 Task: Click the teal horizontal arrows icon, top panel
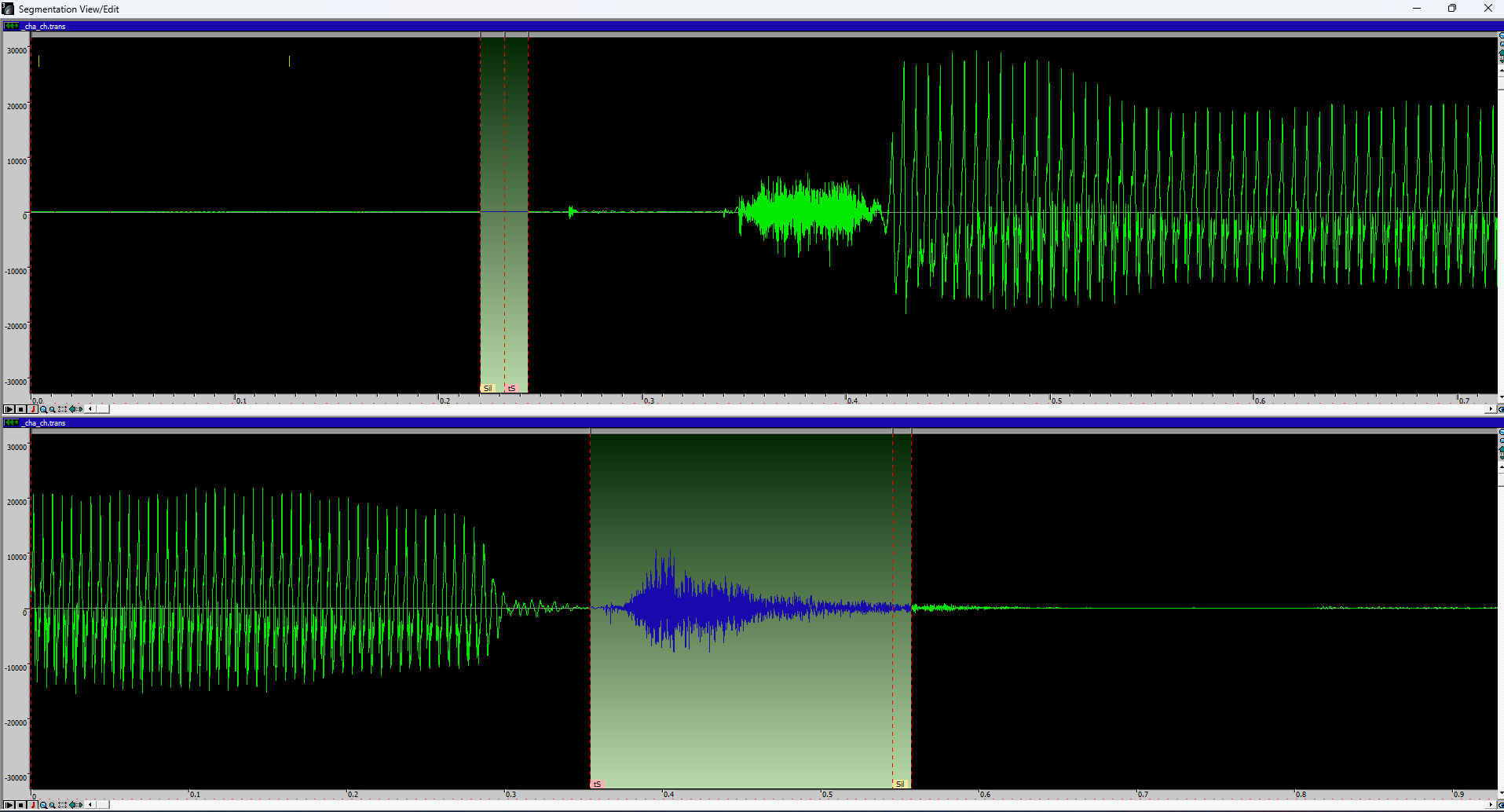pos(75,409)
